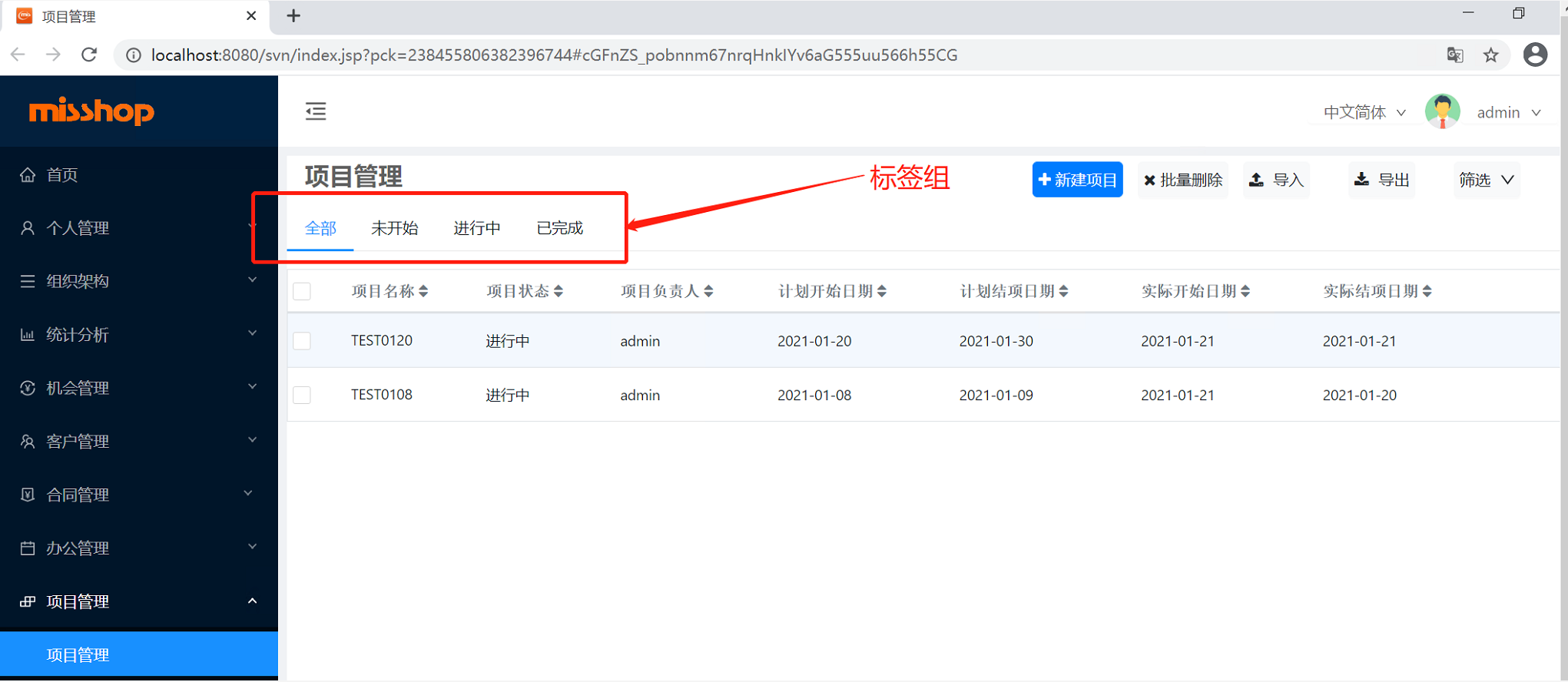Check the TEST0108 row checkbox

click(302, 395)
